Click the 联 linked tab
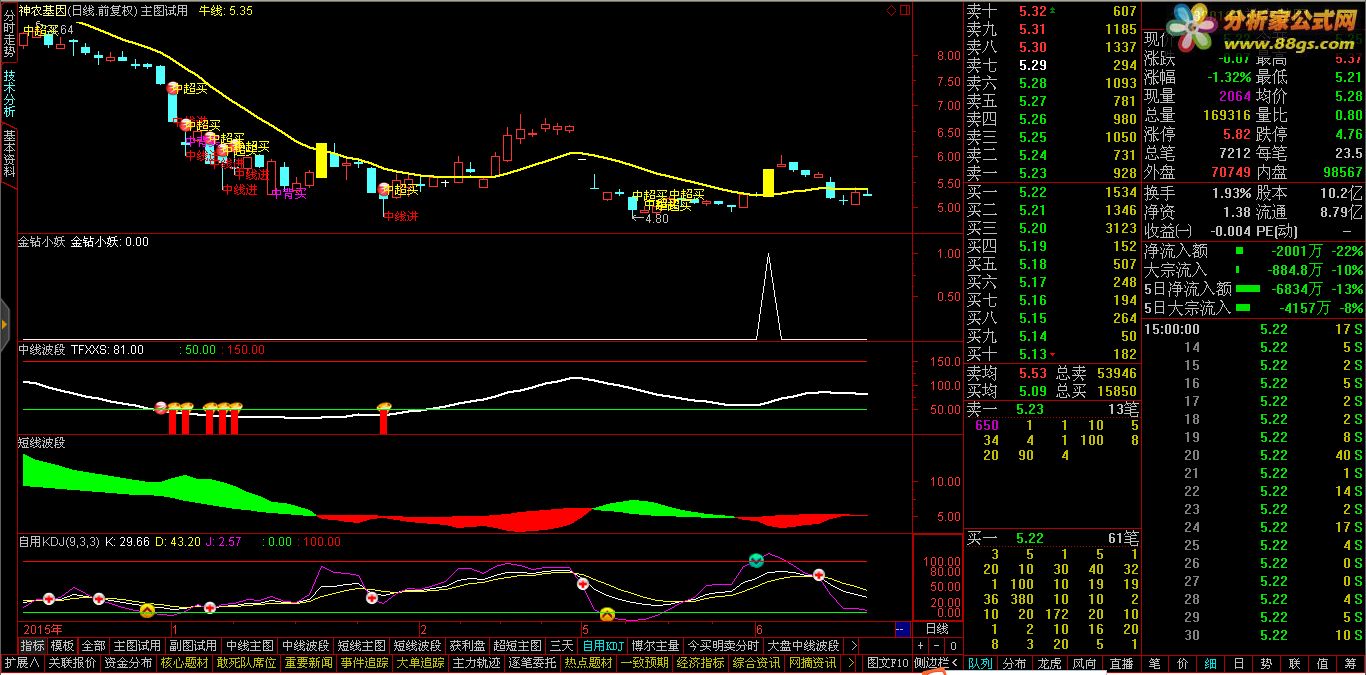Viewport: 1366px width, 675px height. pyautogui.click(x=1294, y=663)
